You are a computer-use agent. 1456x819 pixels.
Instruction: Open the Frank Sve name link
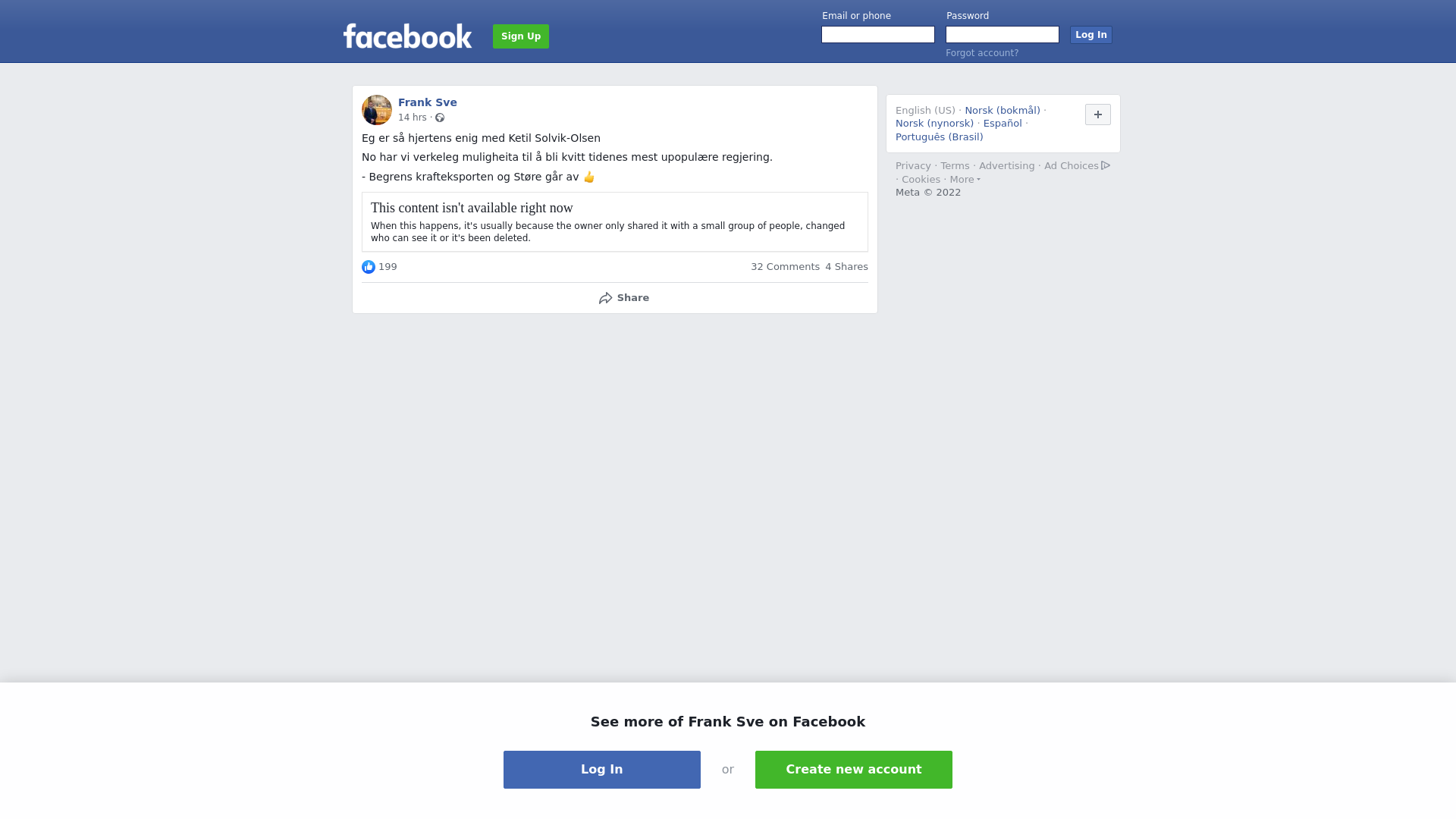(428, 102)
